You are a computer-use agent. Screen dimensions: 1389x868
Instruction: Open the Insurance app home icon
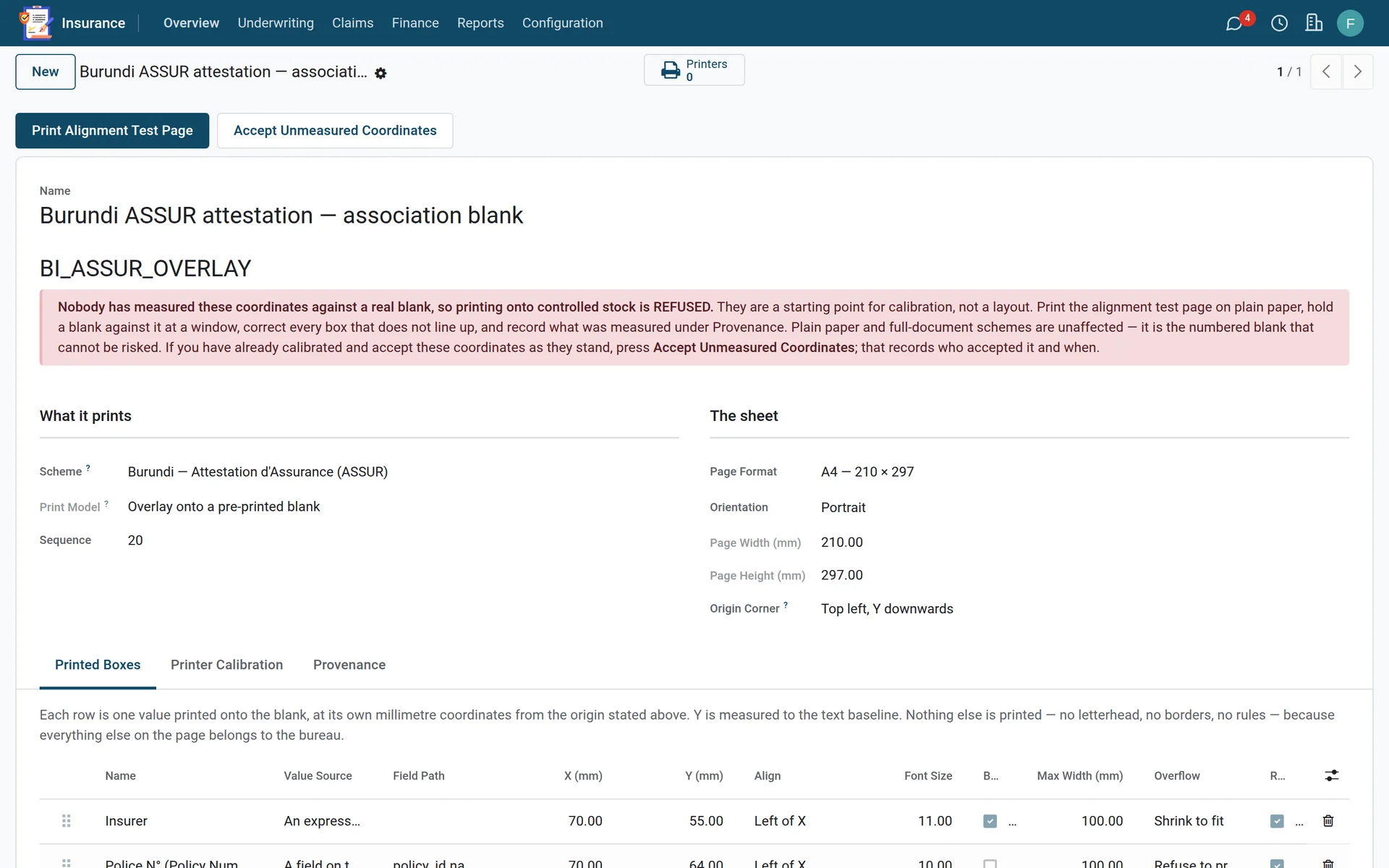(x=36, y=23)
